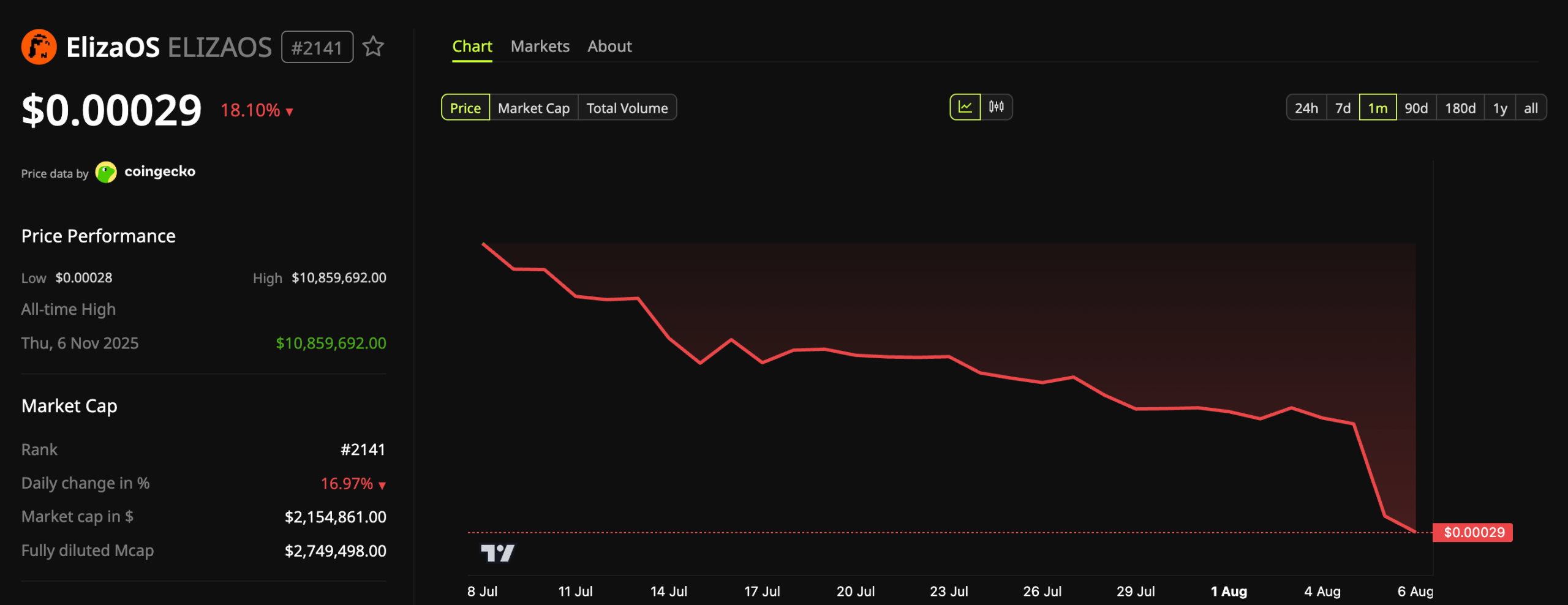Set chart range to 7d

click(x=1343, y=108)
